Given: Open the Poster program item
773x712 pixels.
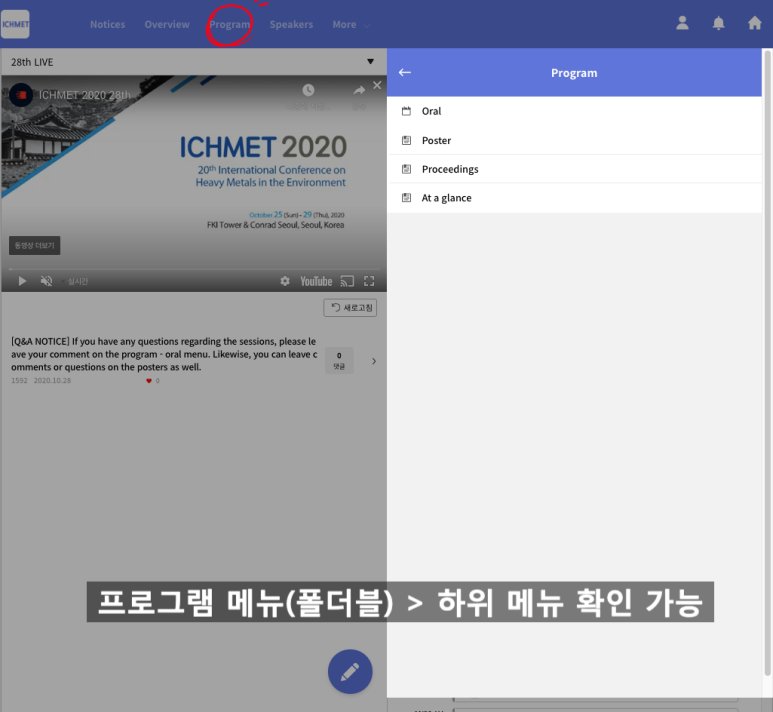Looking at the screenshot, I should click(575, 140).
